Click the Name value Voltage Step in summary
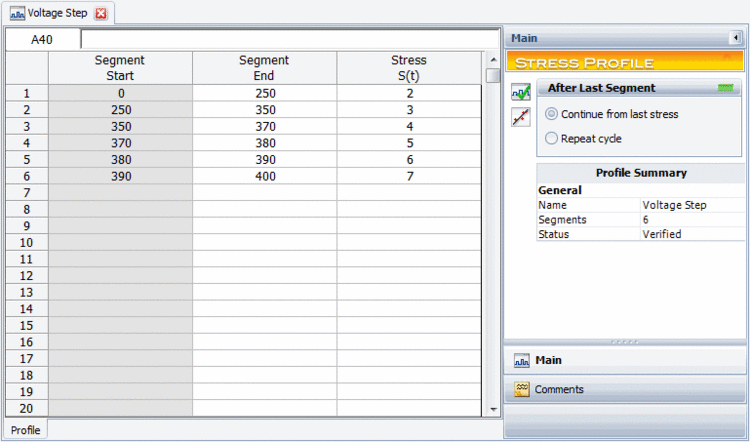 pos(674,205)
